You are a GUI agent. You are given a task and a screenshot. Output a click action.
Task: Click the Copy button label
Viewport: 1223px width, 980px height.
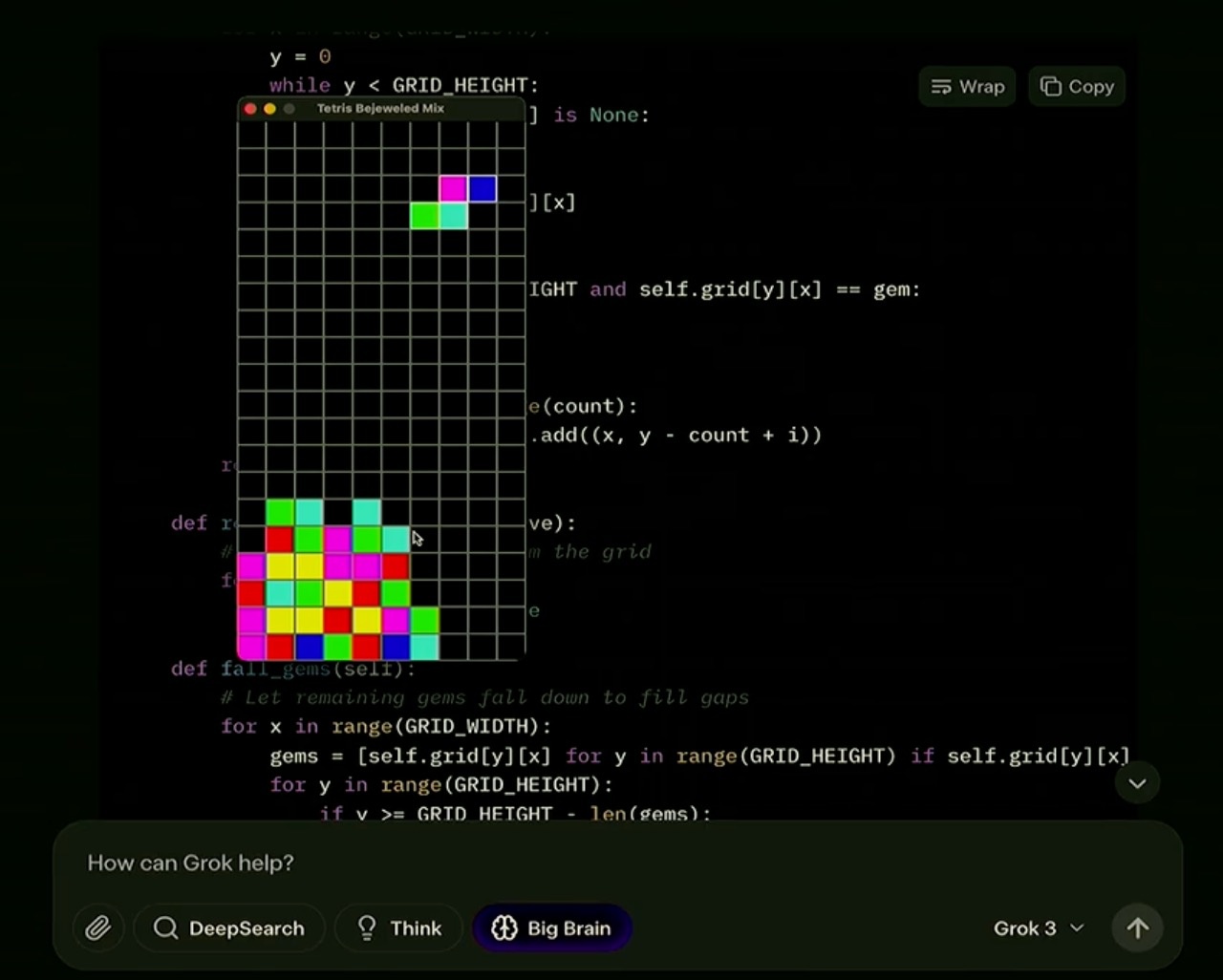point(1091,87)
